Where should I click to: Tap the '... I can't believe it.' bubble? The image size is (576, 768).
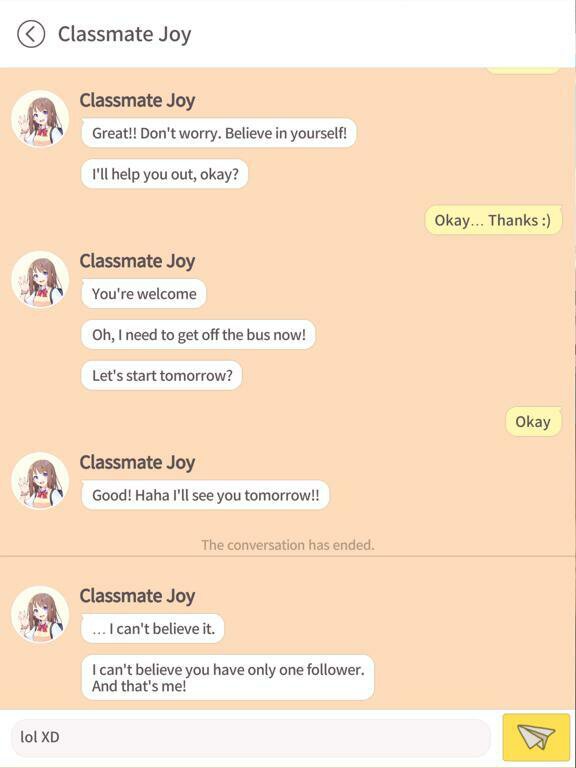pyautogui.click(x=153, y=628)
